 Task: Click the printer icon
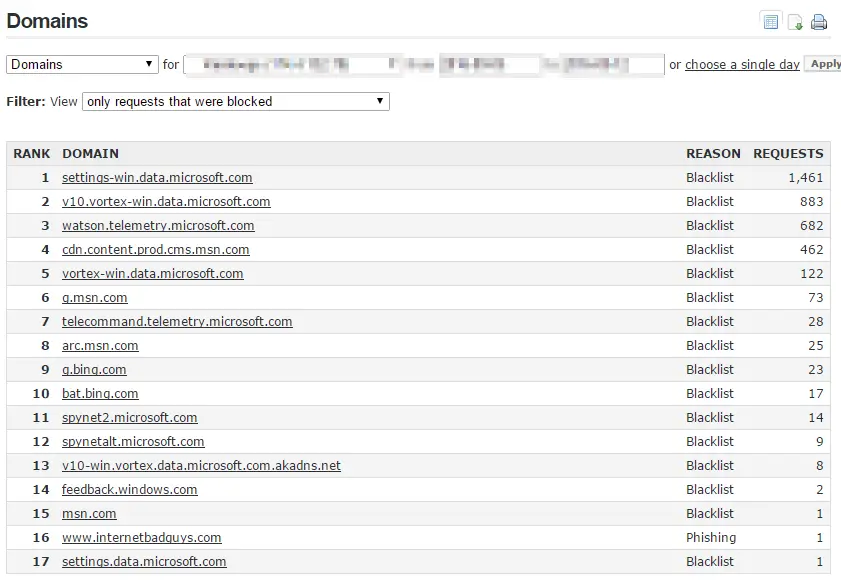819,22
